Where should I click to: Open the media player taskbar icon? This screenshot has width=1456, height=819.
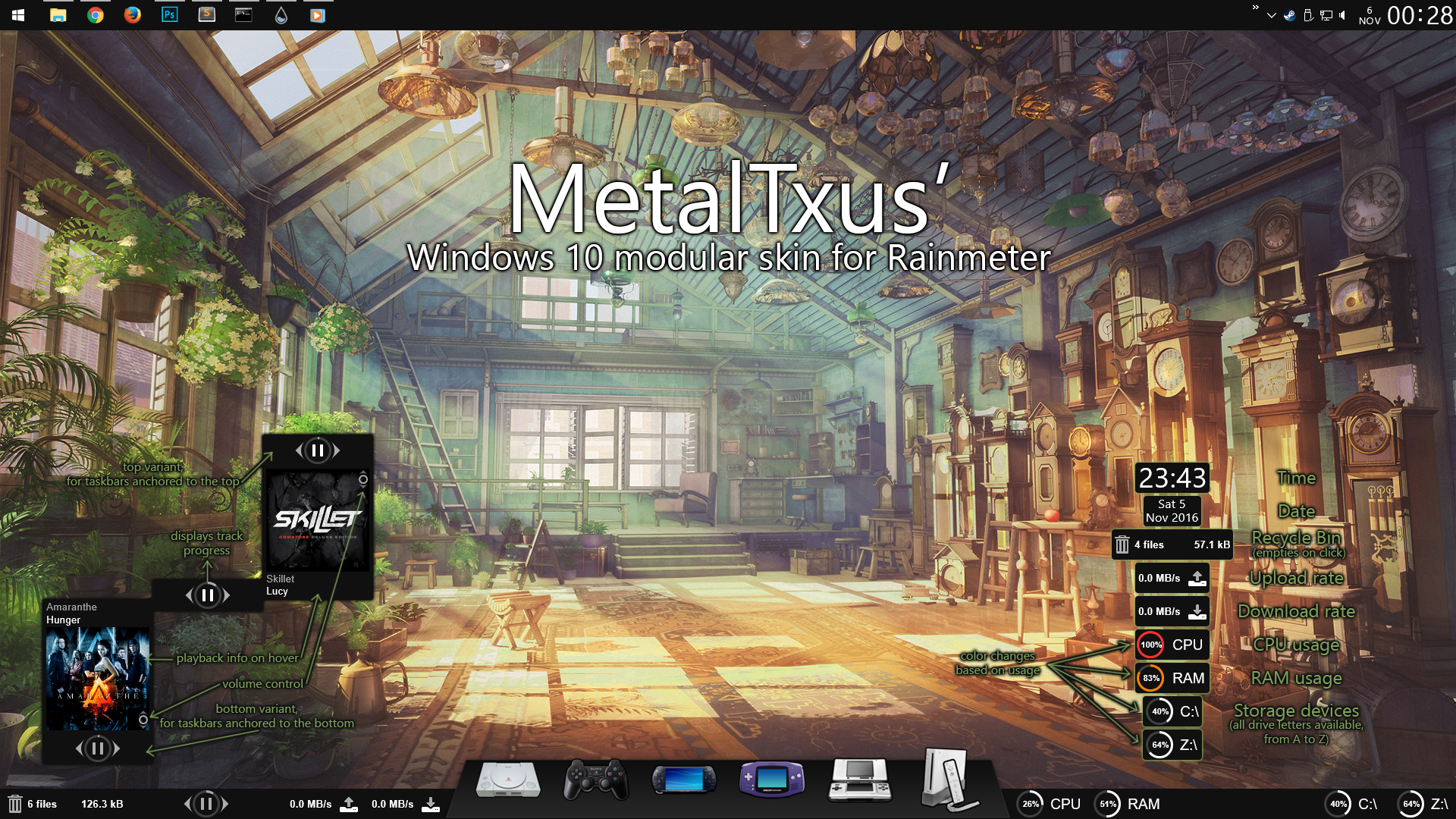318,15
